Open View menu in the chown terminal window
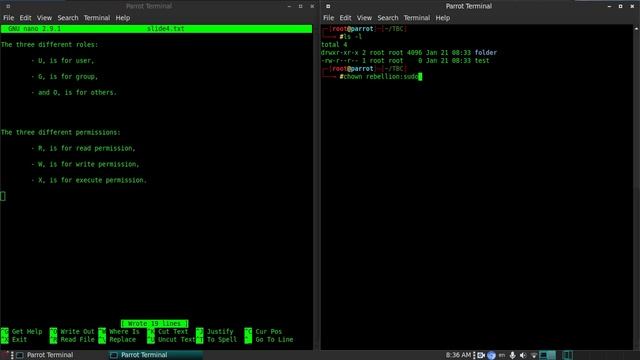The width and height of the screenshot is (640, 360). point(364,18)
